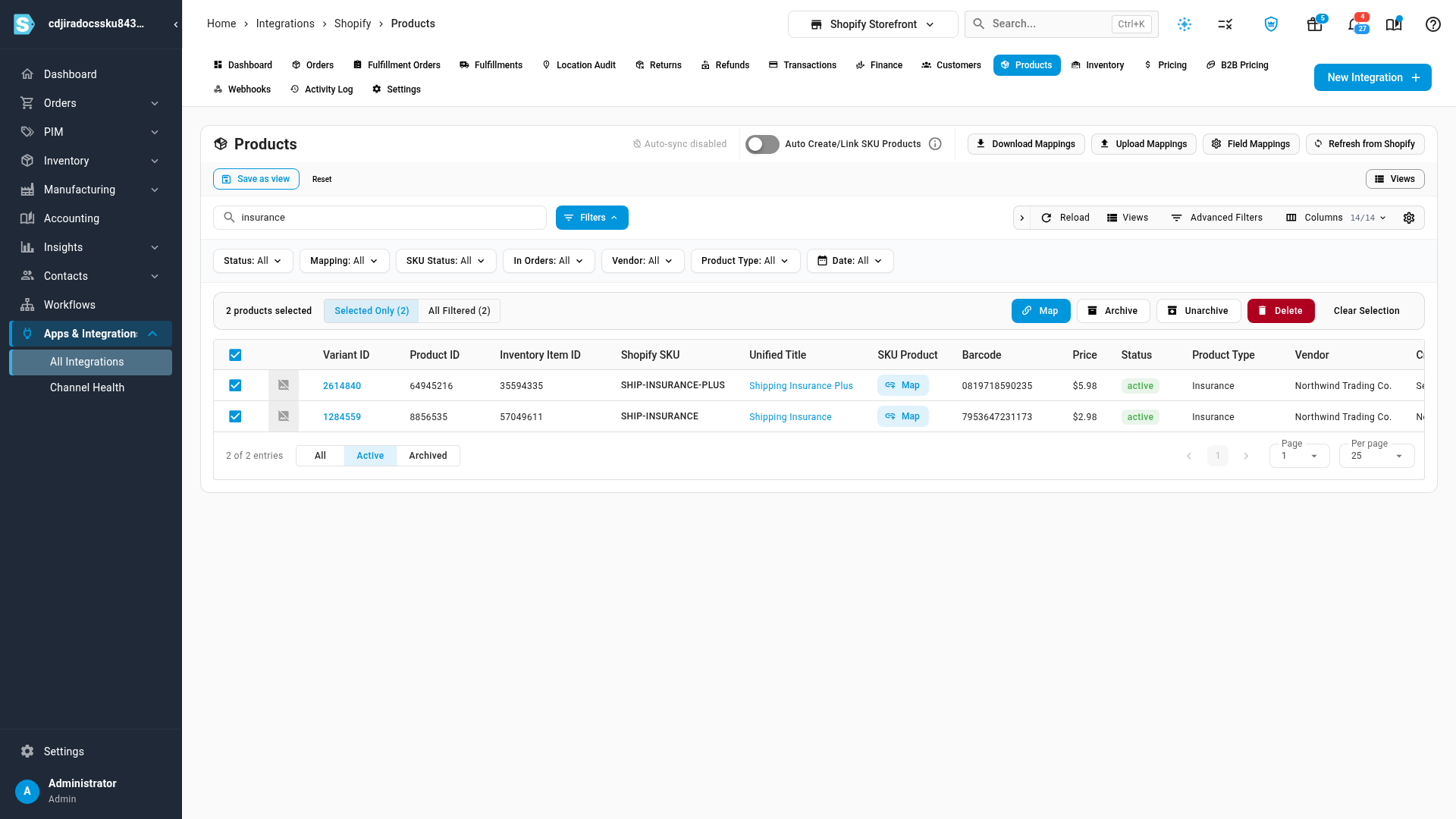Expand the toolbar arrow left of Reload
The image size is (1456, 819).
point(1021,218)
